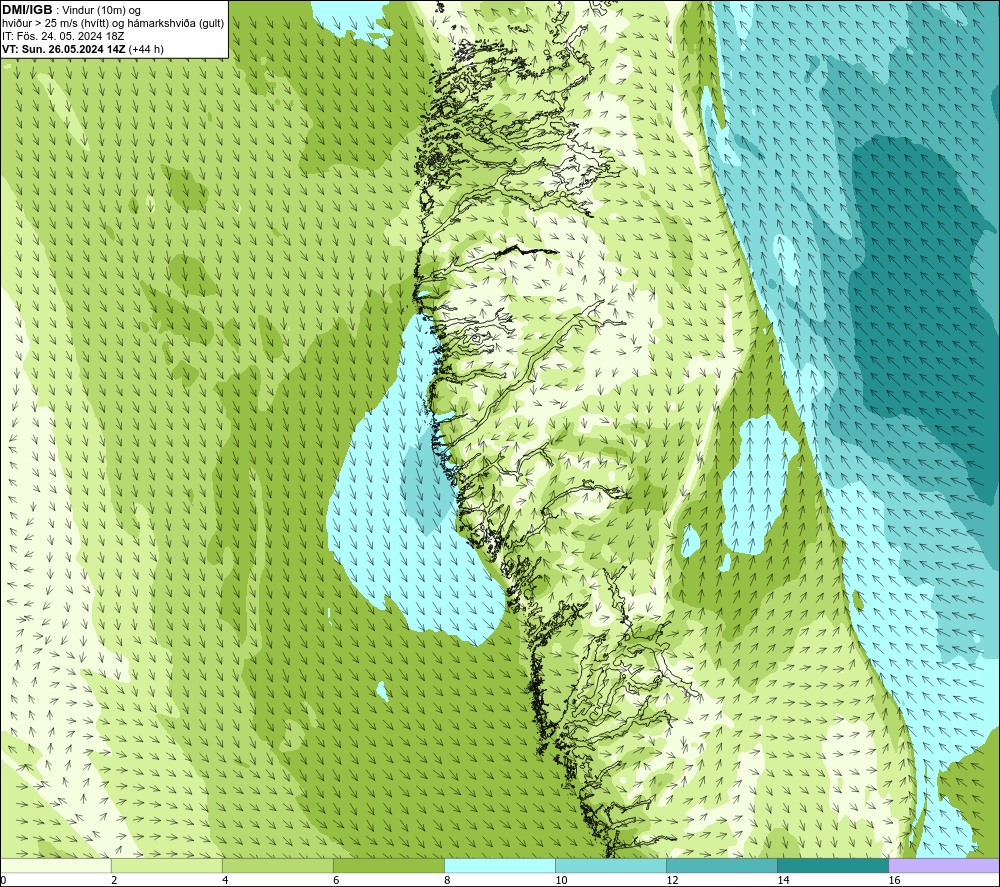The image size is (1000, 887).
Task: Click legend scale label '2'
Action: [x=114, y=881]
